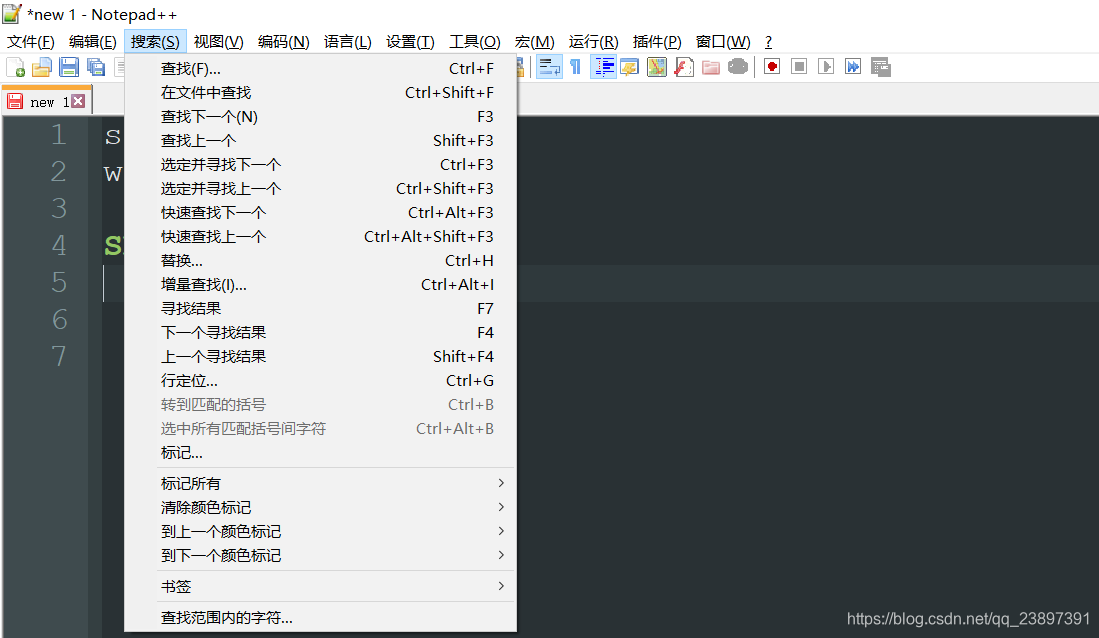Screen dimensions: 1099x638
Task: Choose 在文件中查找 menu entry
Action: click(x=321, y=93)
